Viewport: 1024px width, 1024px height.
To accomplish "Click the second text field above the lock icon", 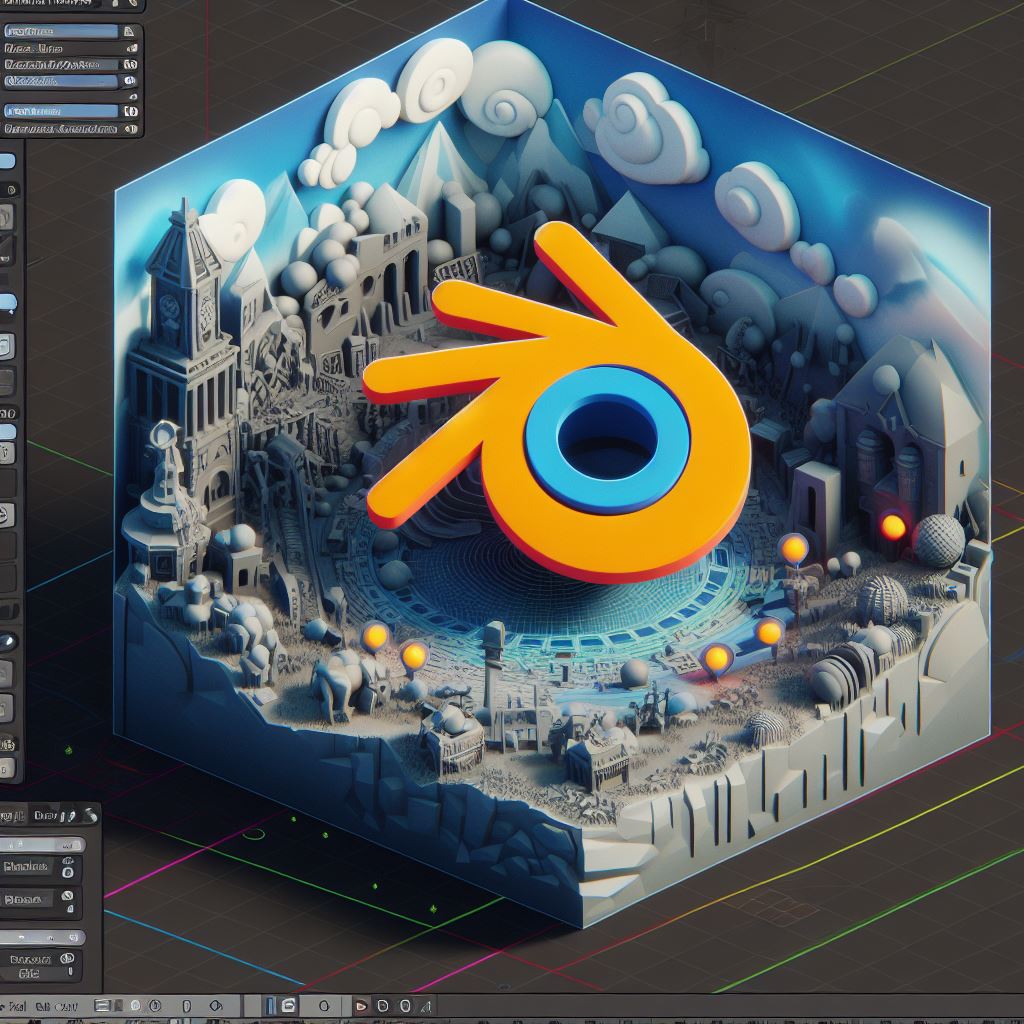I will pyautogui.click(x=27, y=899).
